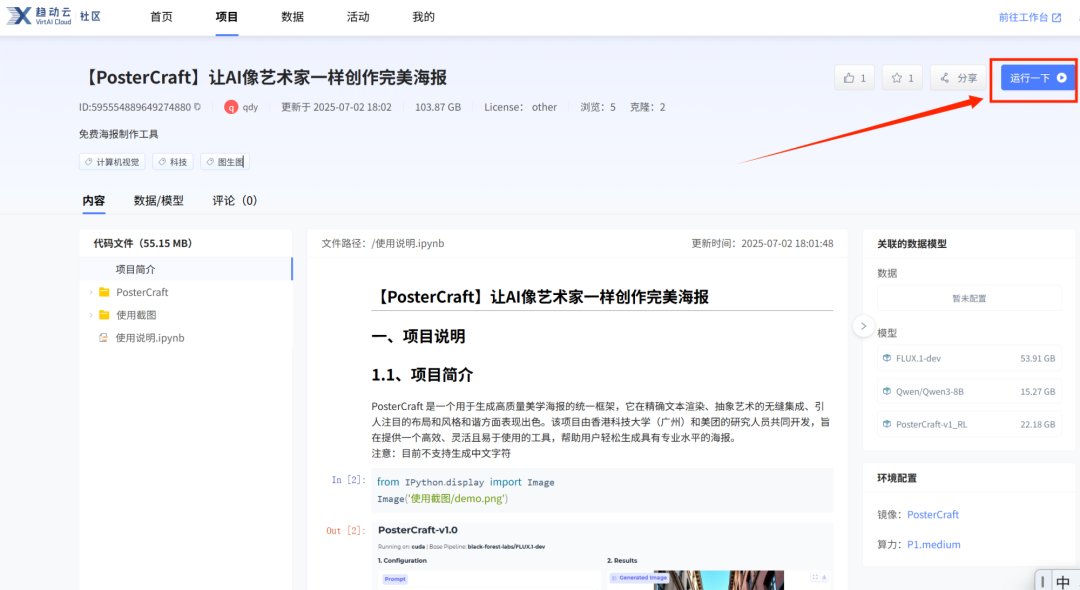The image size is (1080, 590).
Task: Collapse right panel with chevron button
Action: coord(863,326)
